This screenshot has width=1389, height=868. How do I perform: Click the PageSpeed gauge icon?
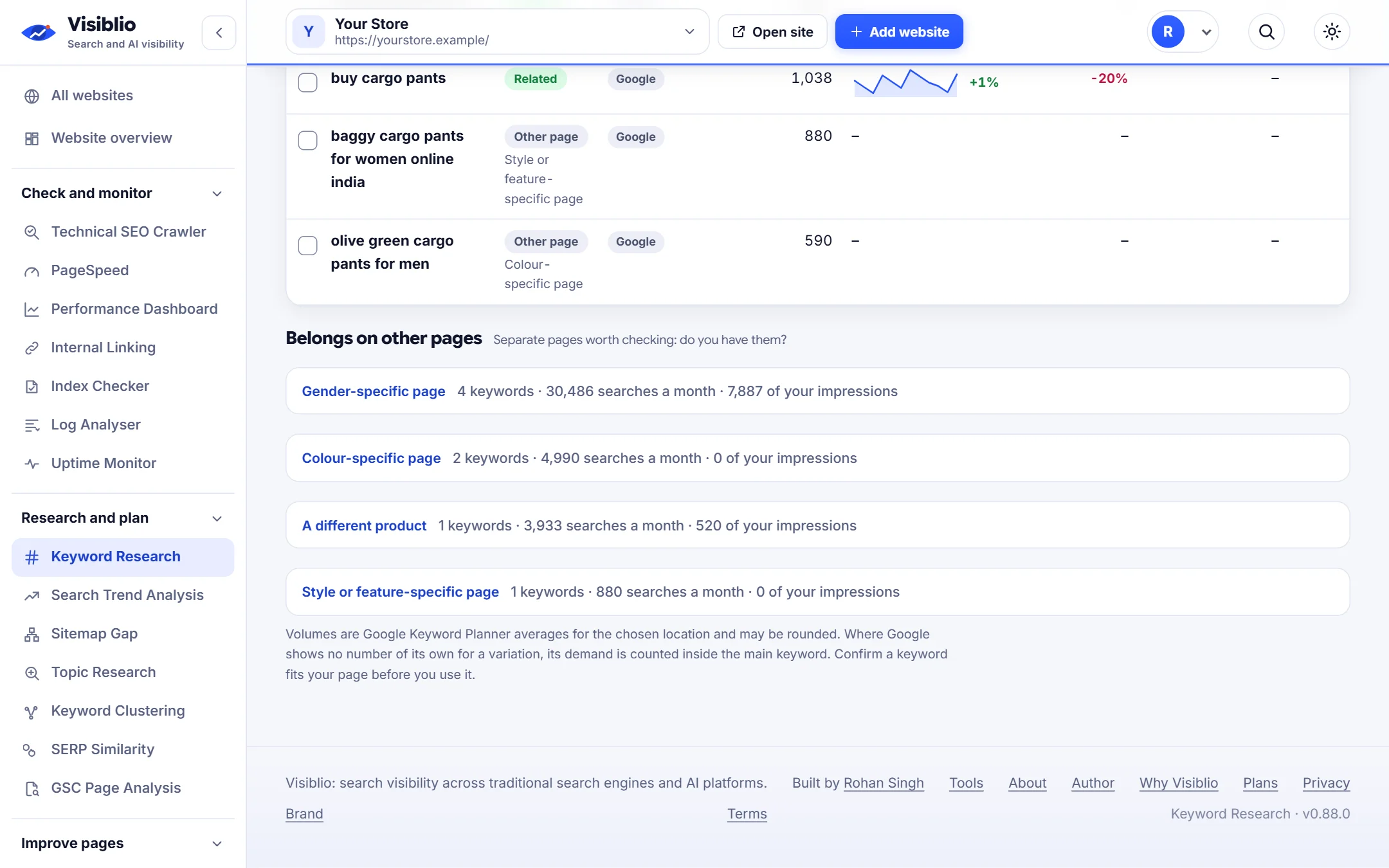[x=32, y=271]
